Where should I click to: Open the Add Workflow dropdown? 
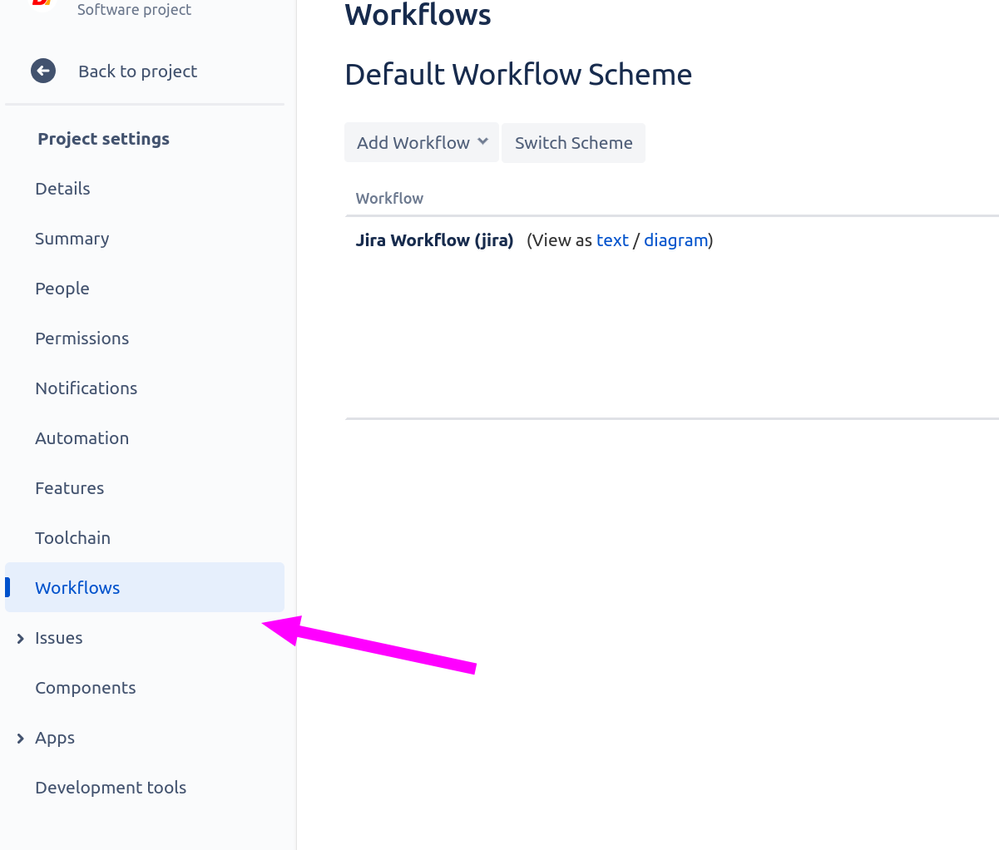point(421,143)
